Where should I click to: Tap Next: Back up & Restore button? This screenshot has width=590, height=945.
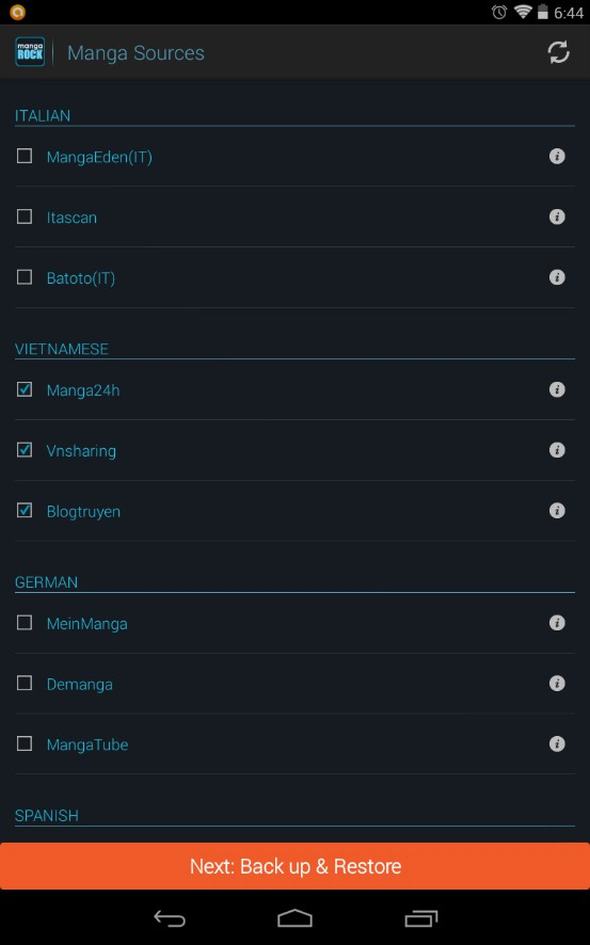tap(295, 866)
